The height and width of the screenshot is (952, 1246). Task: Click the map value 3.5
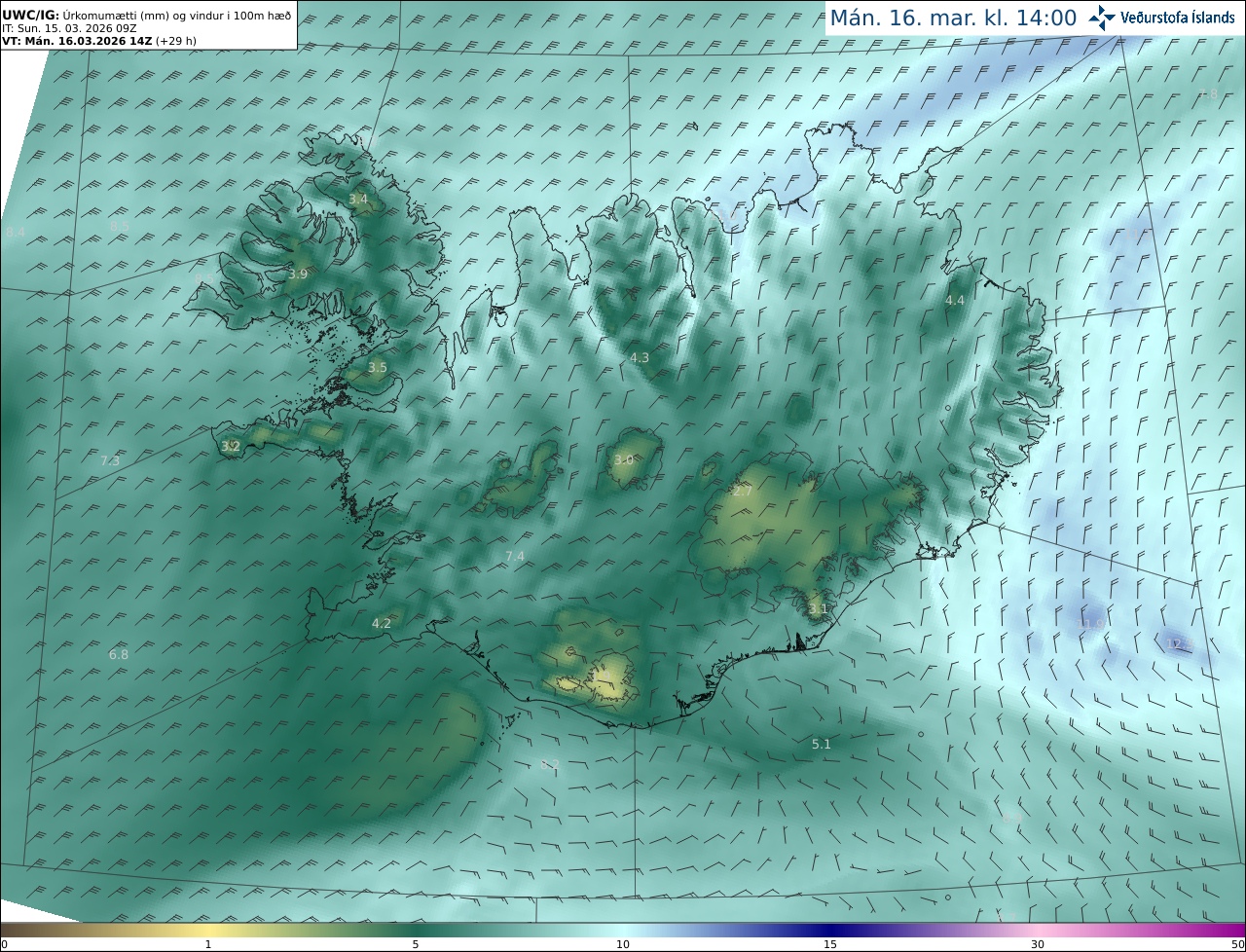(x=378, y=368)
